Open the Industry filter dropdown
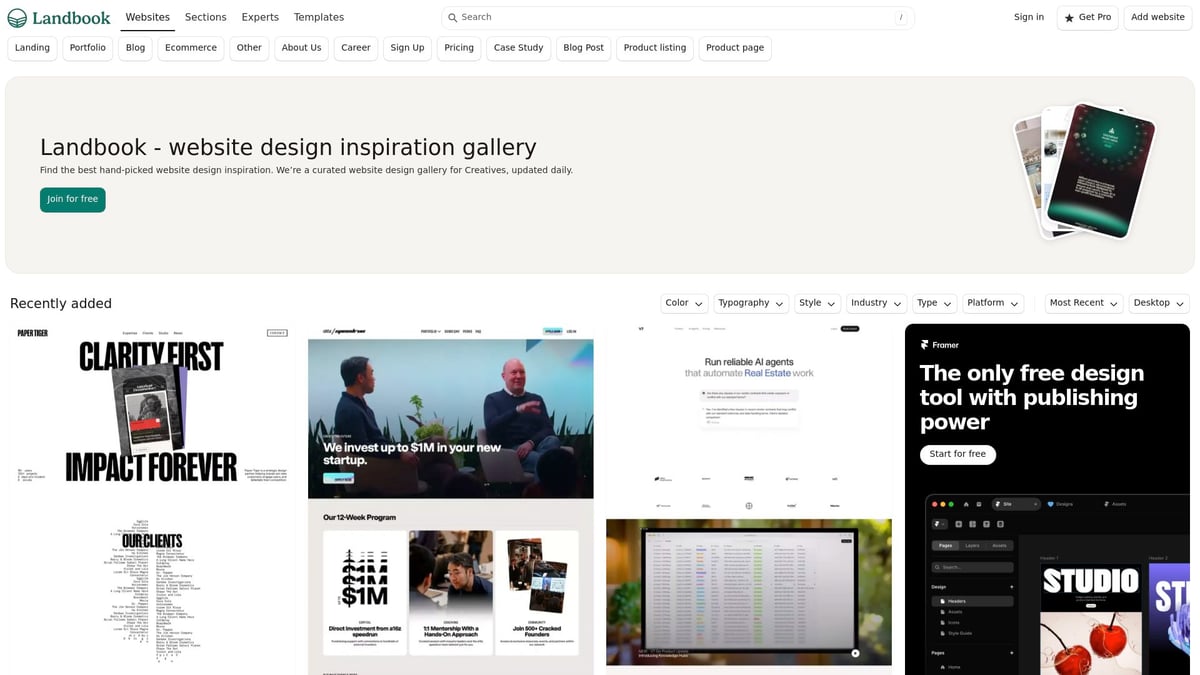1200x675 pixels. [x=876, y=302]
